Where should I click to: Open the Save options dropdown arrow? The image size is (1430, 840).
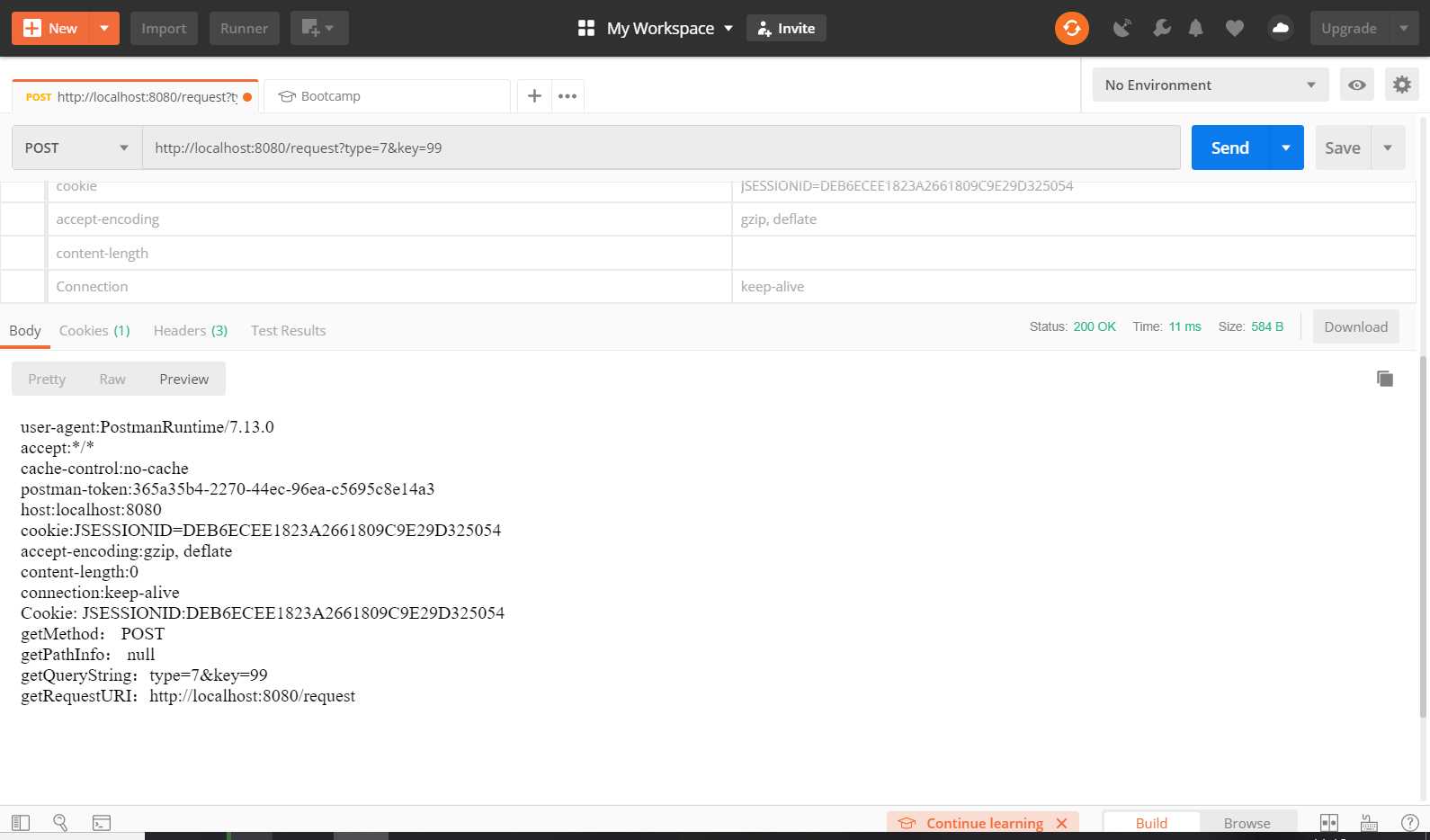click(1388, 147)
